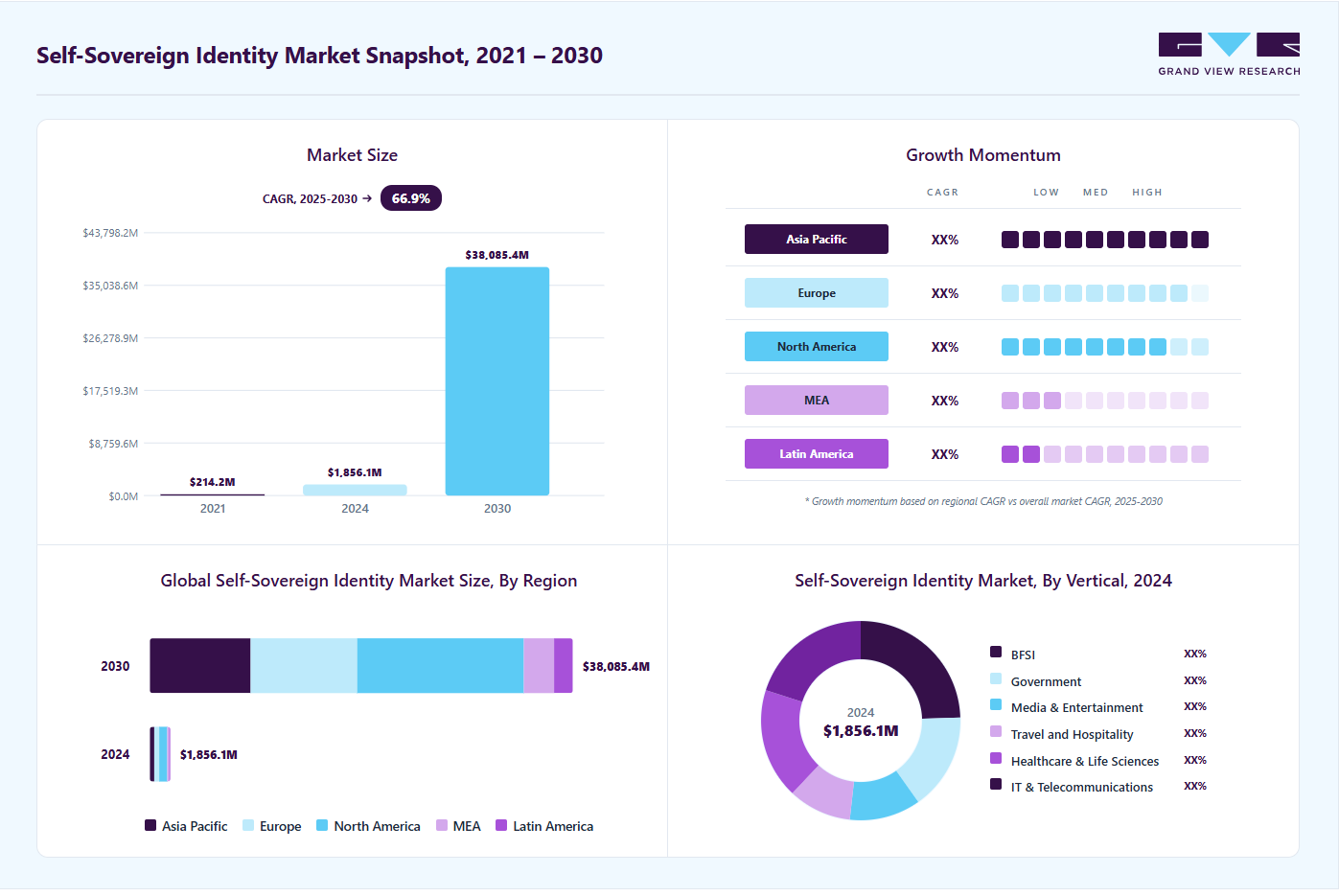Image resolution: width=1339 pixels, height=896 pixels.
Task: Click the XX% CAGR value in Asia Pacific row
Action: (x=945, y=240)
